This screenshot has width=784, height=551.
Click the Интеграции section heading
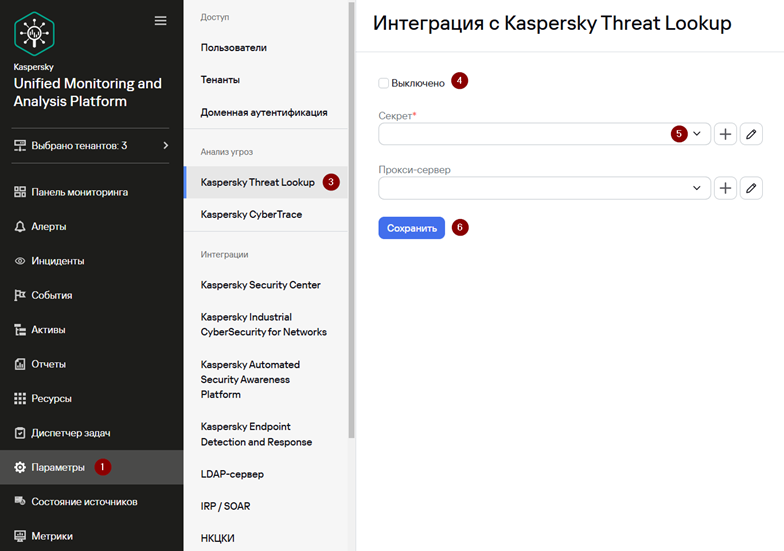point(224,254)
